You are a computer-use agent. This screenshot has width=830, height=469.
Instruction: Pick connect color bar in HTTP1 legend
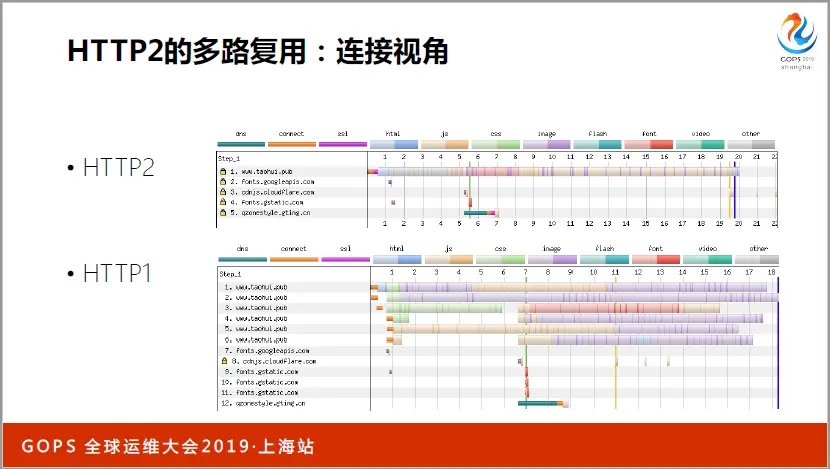click(294, 259)
